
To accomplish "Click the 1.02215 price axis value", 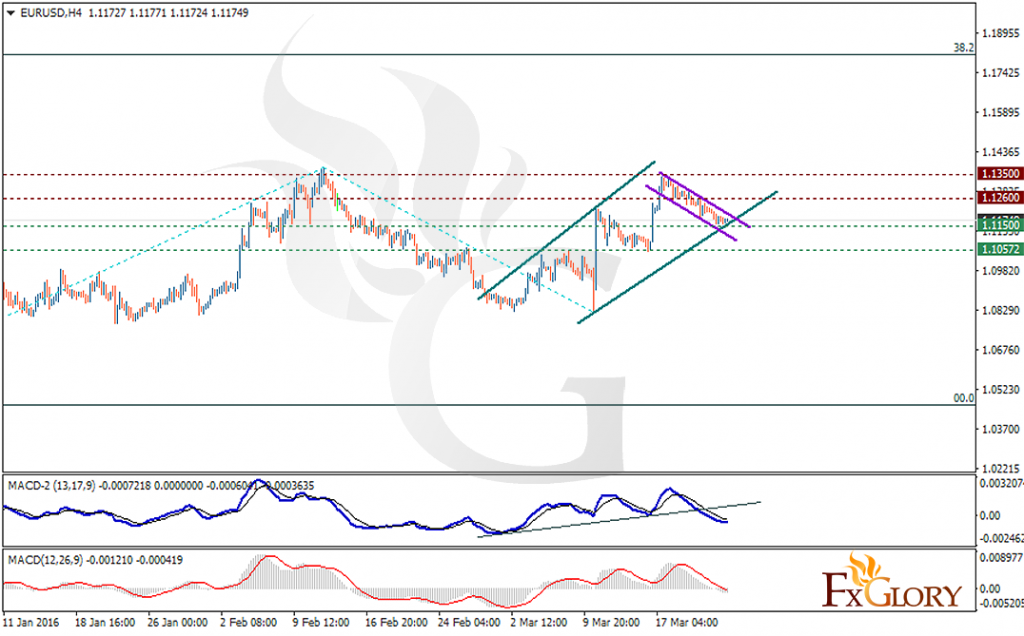I will (1001, 469).
